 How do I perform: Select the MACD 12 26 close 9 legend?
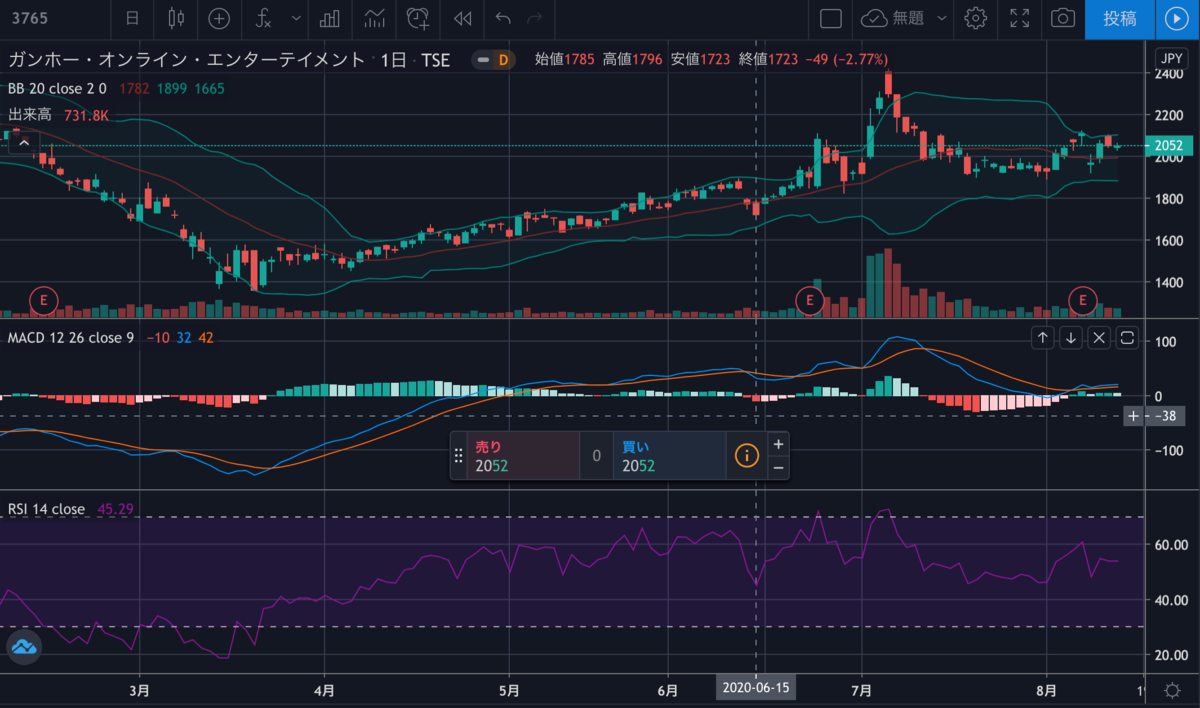click(70, 338)
